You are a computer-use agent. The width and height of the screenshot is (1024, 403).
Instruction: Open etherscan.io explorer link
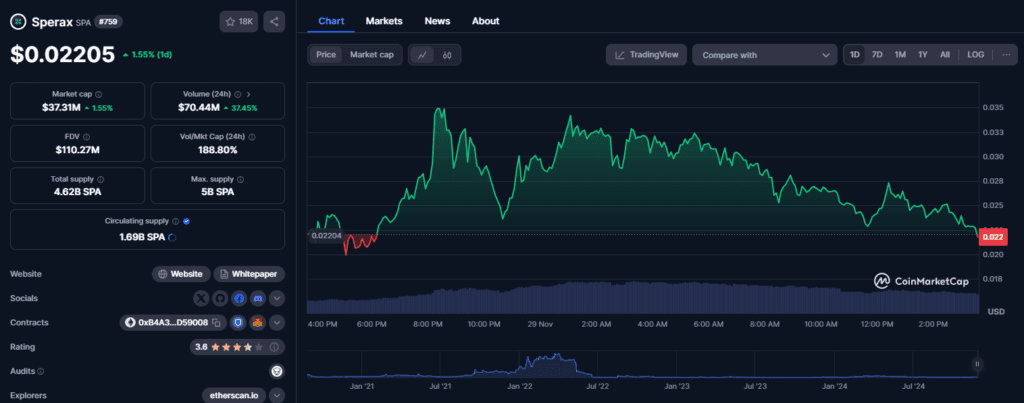[x=234, y=395]
